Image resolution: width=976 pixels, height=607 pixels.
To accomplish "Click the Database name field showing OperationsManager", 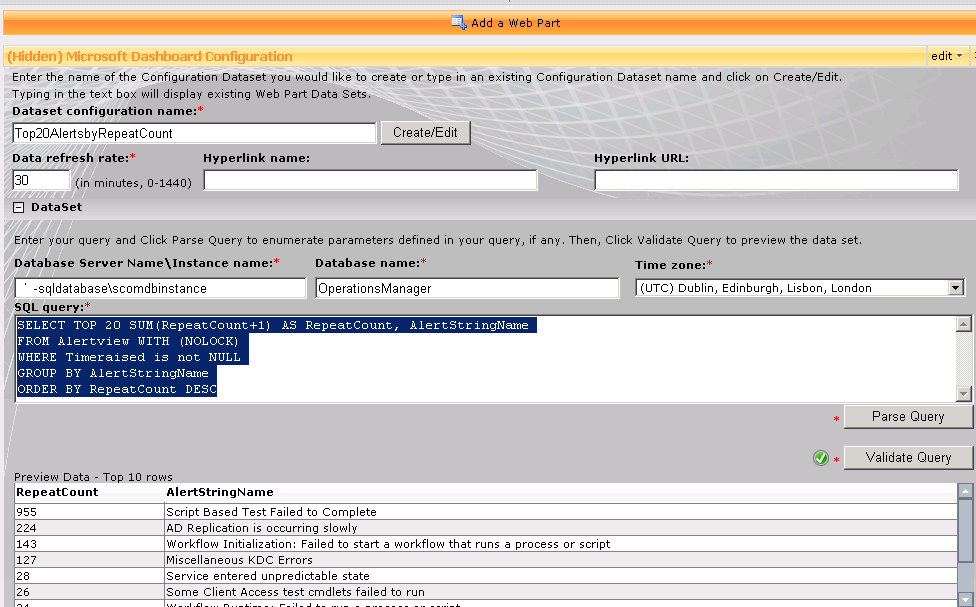I will click(470, 287).
